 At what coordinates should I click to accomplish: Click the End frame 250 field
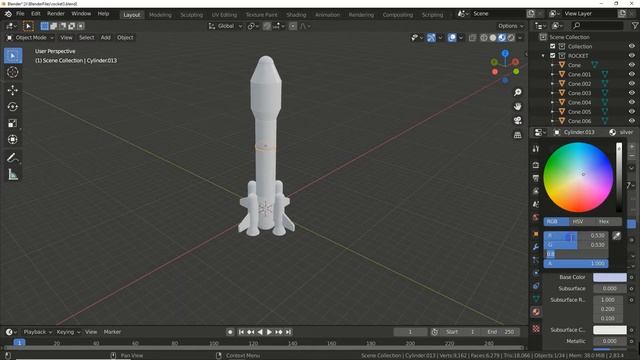[x=502, y=332]
